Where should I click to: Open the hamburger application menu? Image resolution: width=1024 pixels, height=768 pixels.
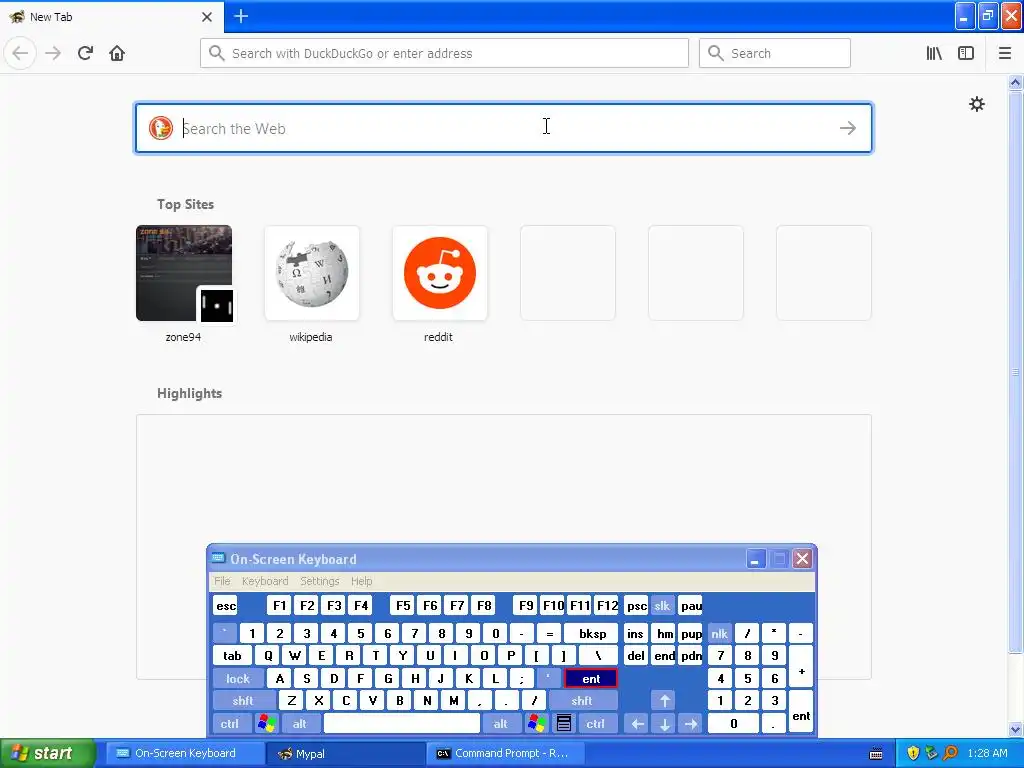(1005, 53)
